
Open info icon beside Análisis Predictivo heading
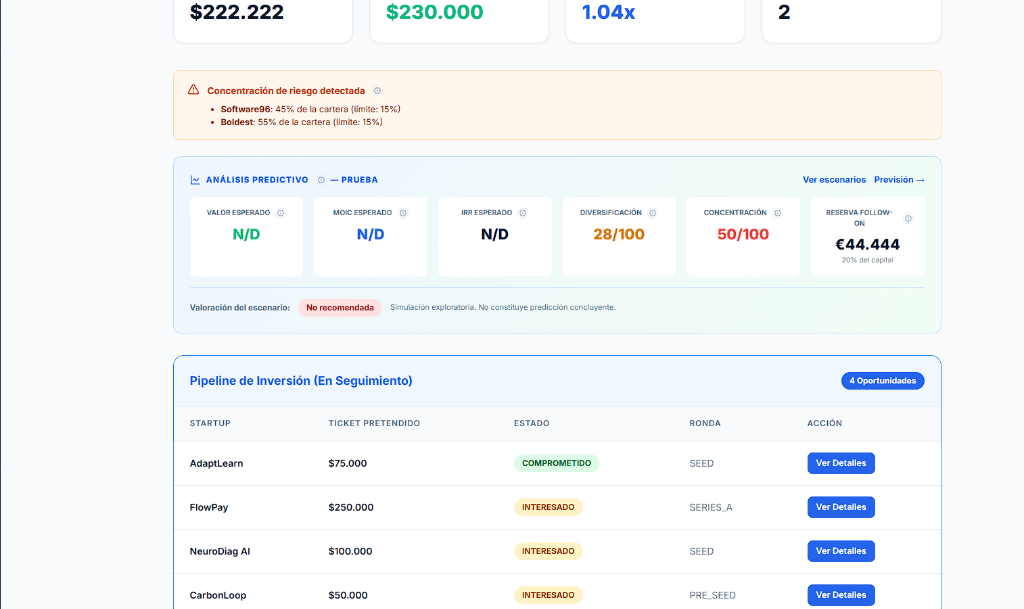[321, 180]
